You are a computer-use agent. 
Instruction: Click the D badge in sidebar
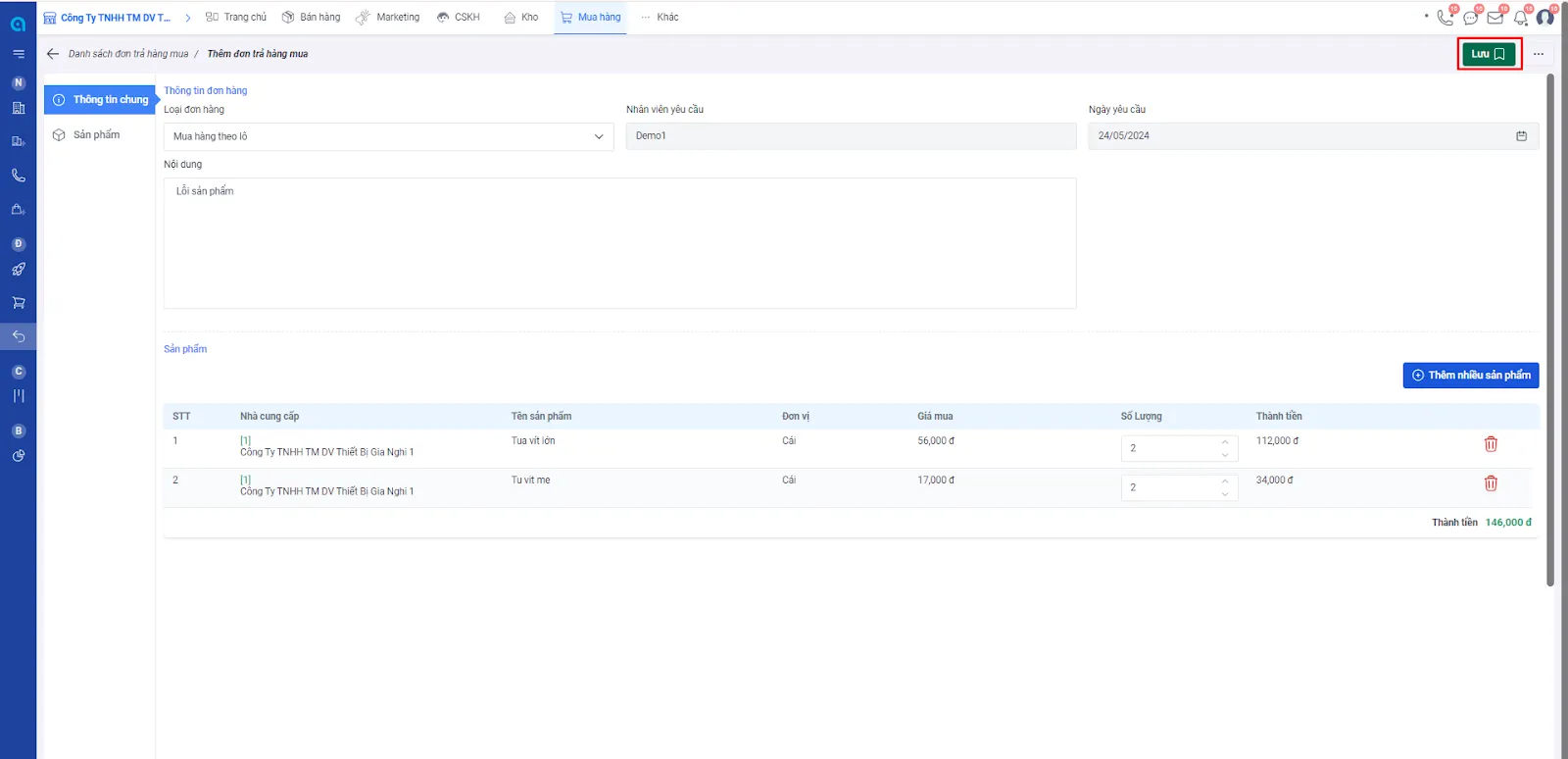(18, 244)
